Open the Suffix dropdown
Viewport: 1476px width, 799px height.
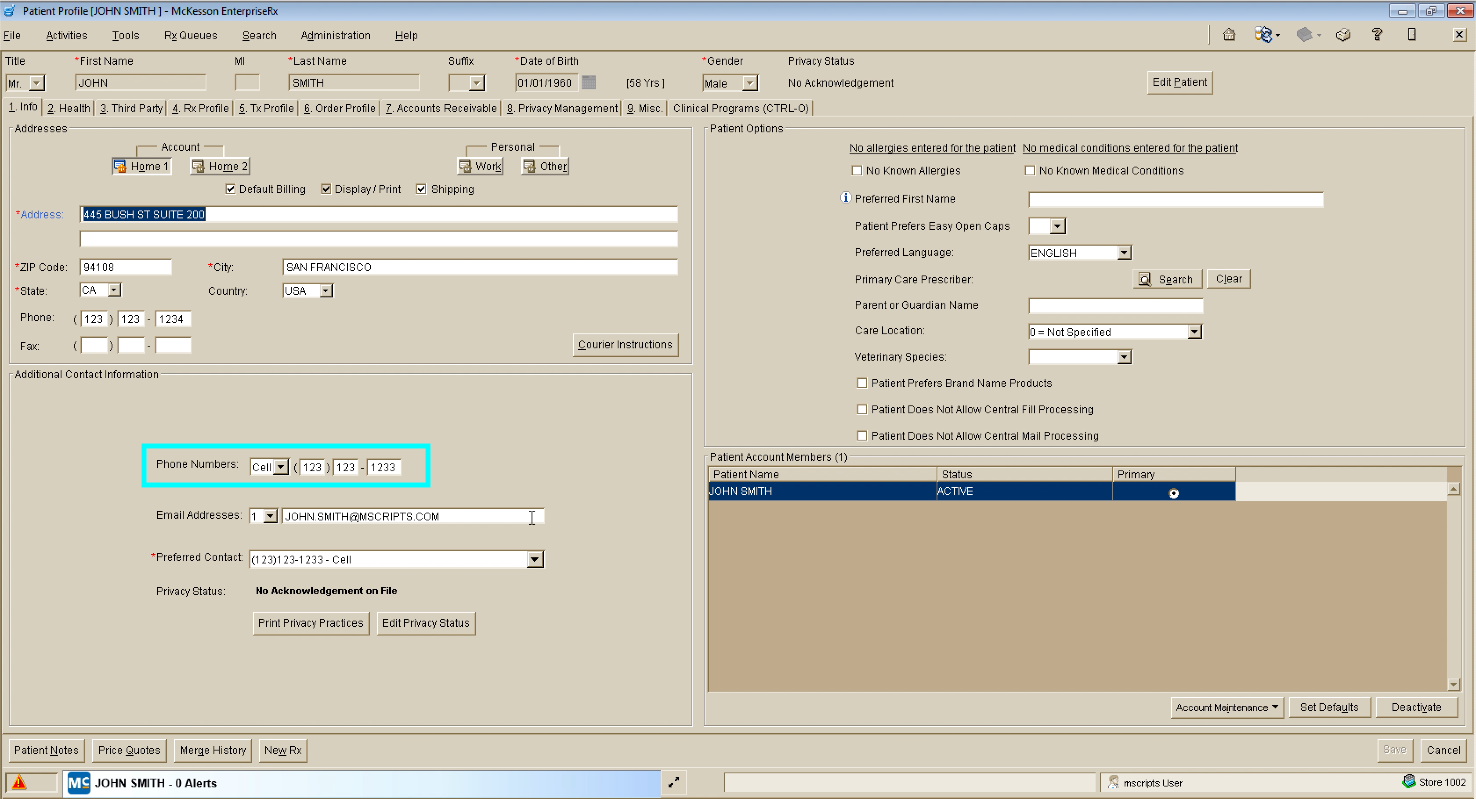477,83
